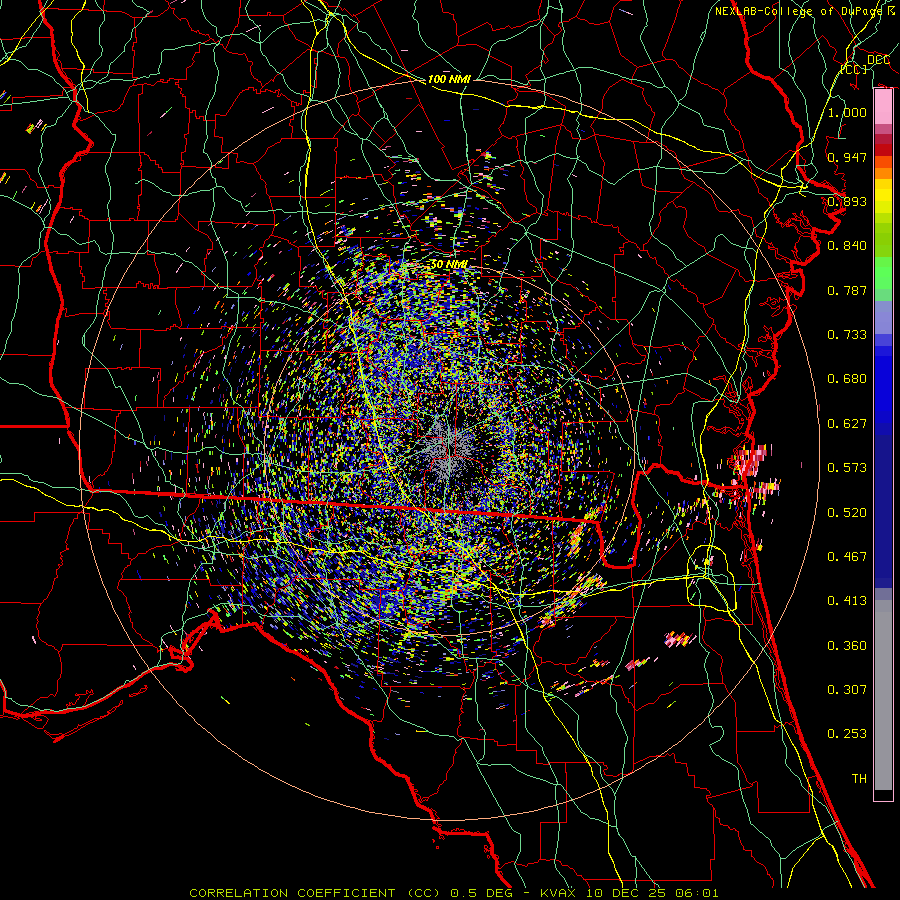Select the 0.627 legend value
The image size is (900, 900).
[847, 424]
